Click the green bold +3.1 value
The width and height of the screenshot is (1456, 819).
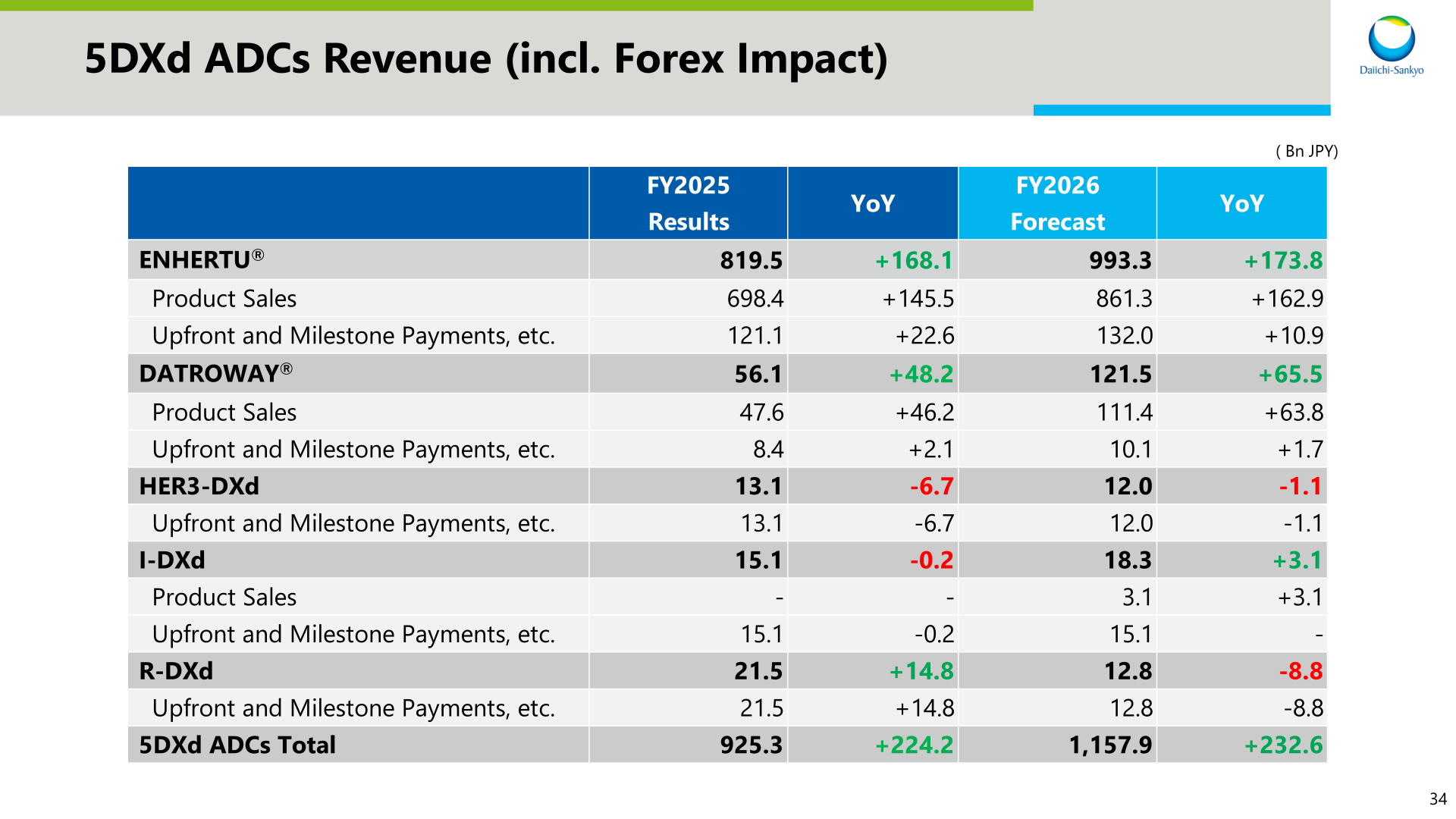pos(1298,560)
